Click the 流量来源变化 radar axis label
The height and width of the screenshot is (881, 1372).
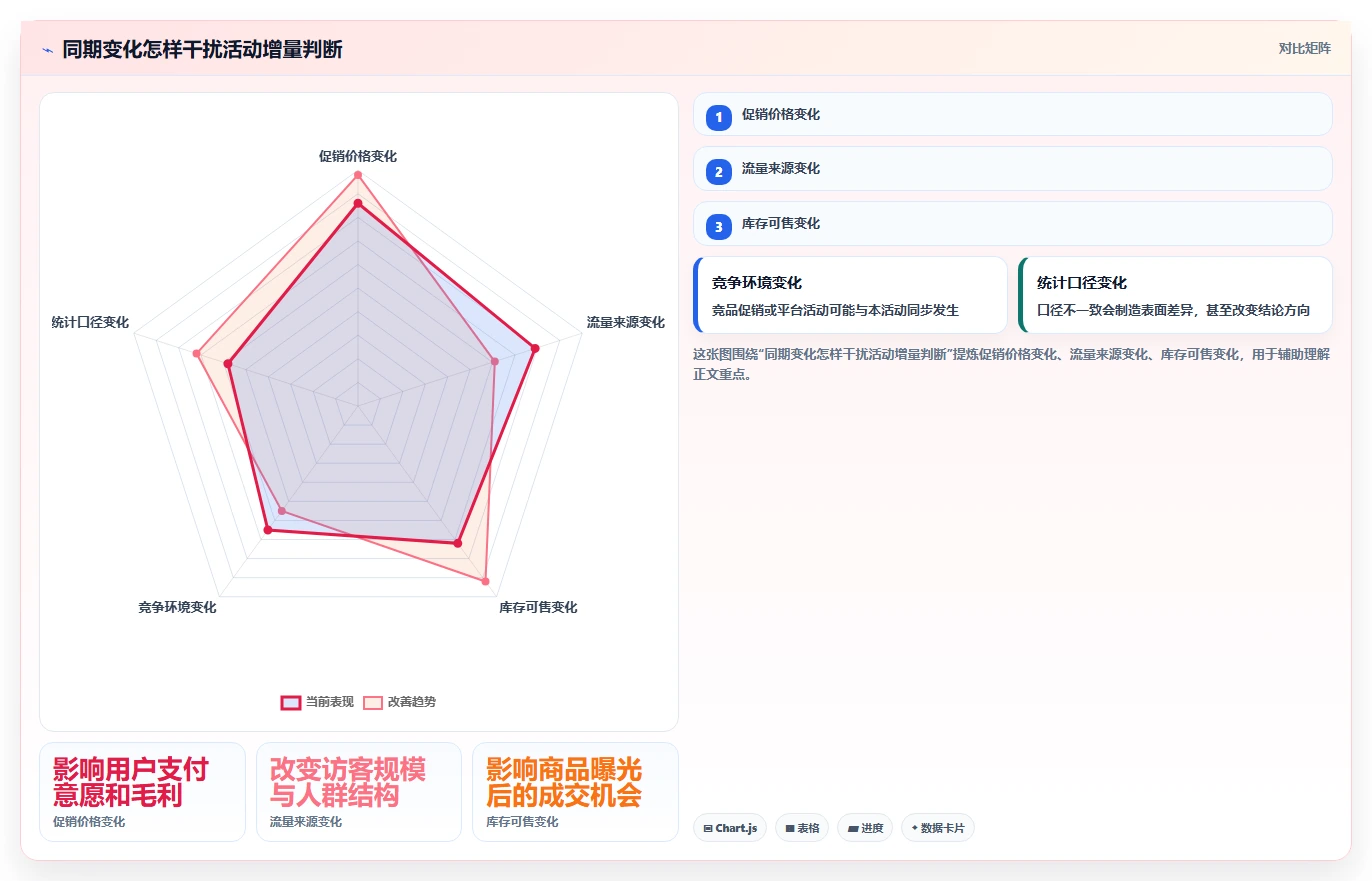625,322
